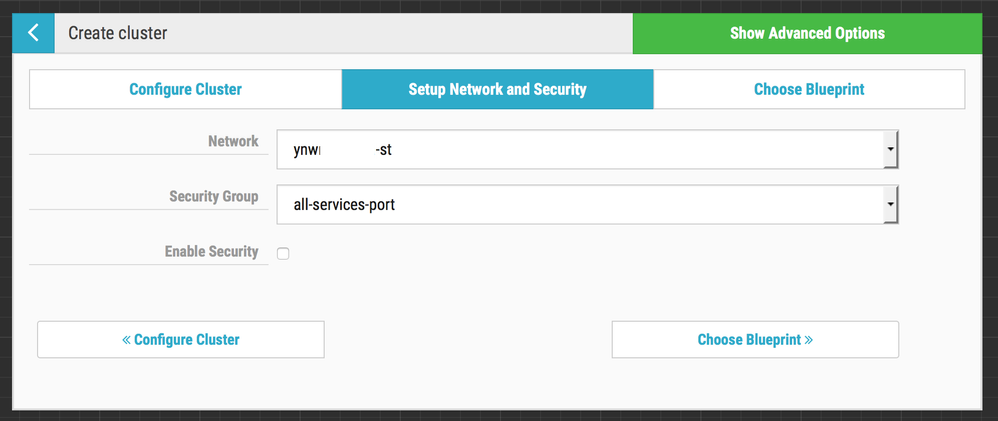This screenshot has height=421, width=998.
Task: Proceed with bottom Choose Blueprint button
Action: (x=755, y=340)
